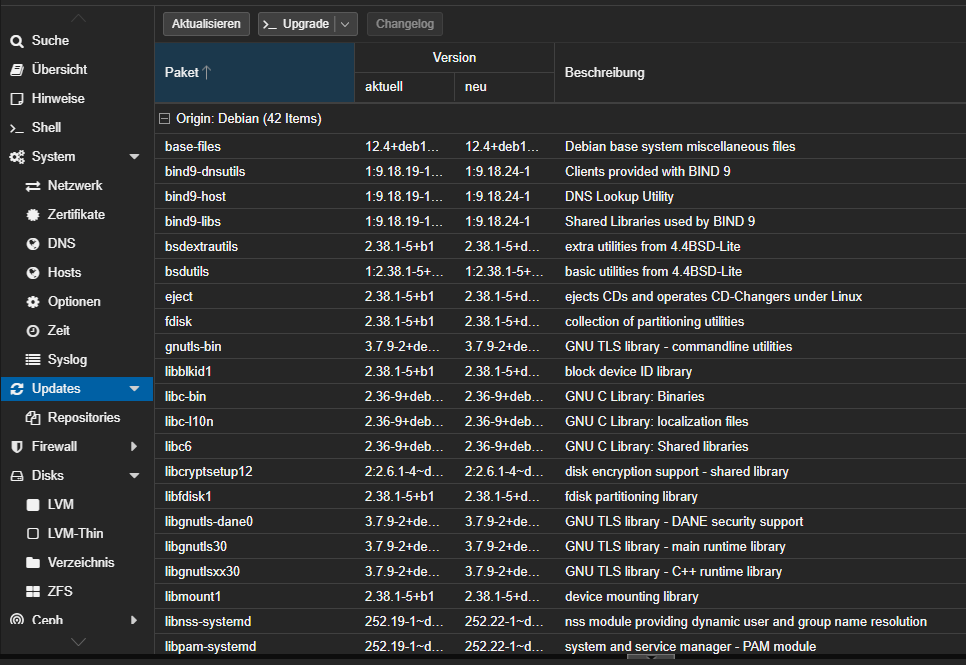
Task: Click the bottom panel splitter handle
Action: pyautogui.click(x=651, y=657)
